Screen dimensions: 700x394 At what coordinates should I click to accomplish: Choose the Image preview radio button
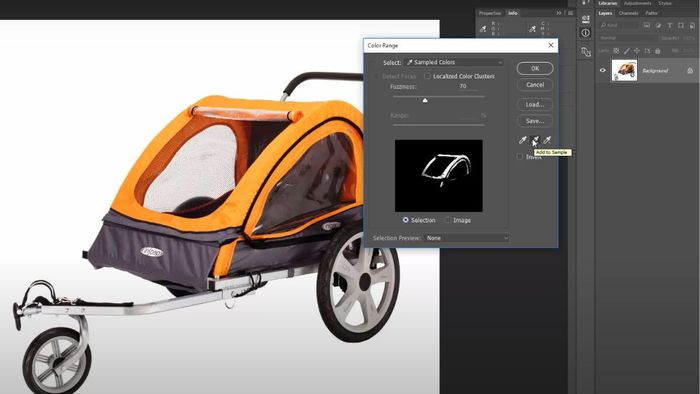[448, 220]
